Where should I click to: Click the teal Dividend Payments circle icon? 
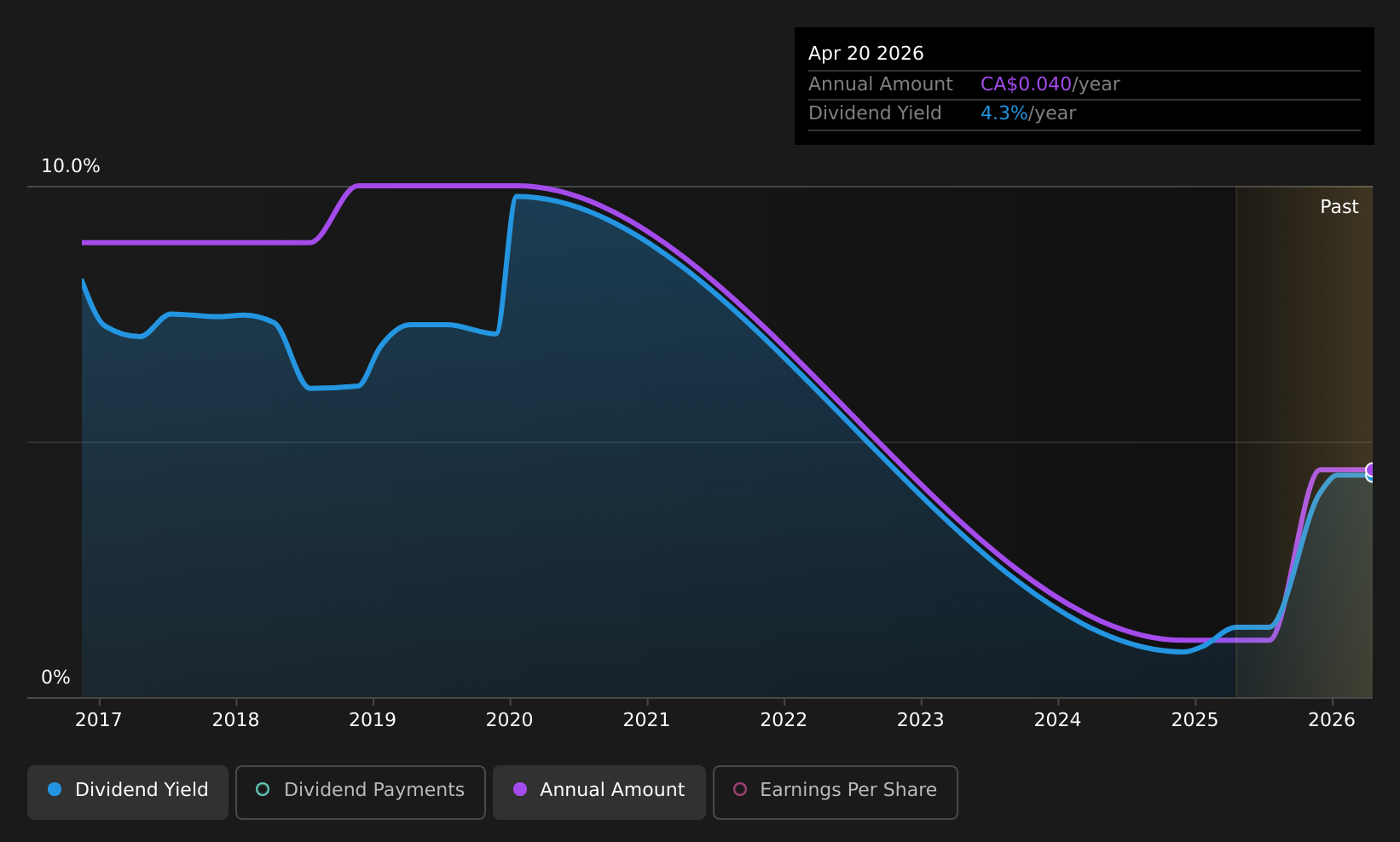click(x=263, y=789)
